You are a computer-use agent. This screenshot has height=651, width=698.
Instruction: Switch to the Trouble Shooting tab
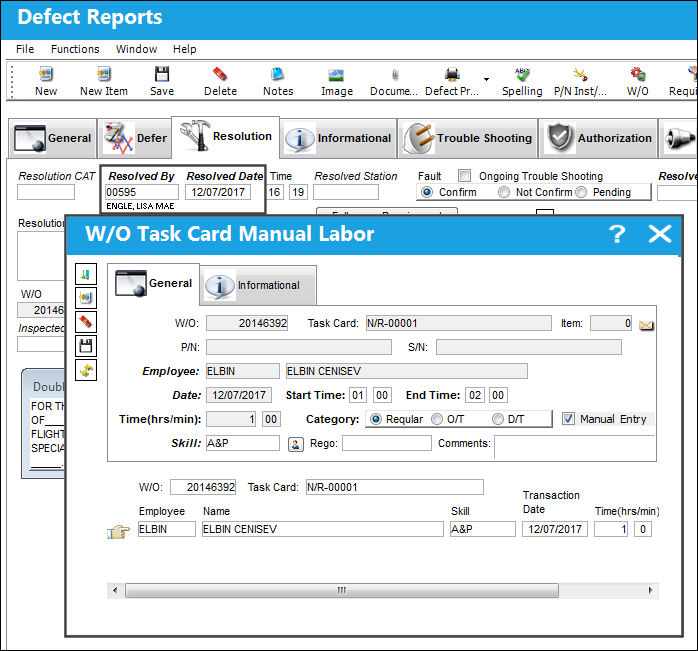pyautogui.click(x=467, y=138)
